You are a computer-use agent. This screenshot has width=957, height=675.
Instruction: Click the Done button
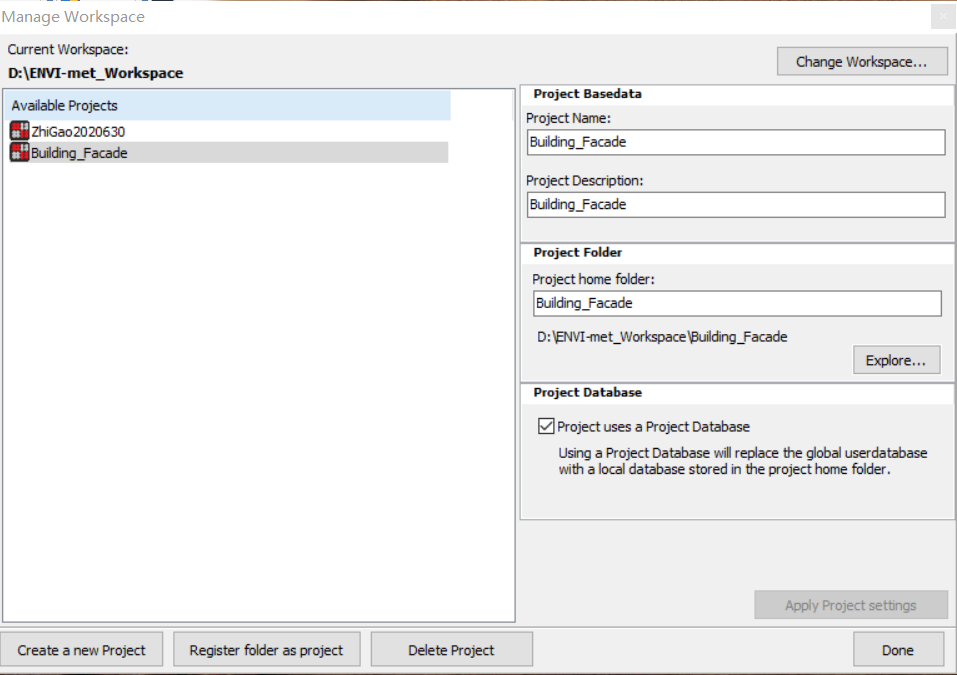coord(898,650)
